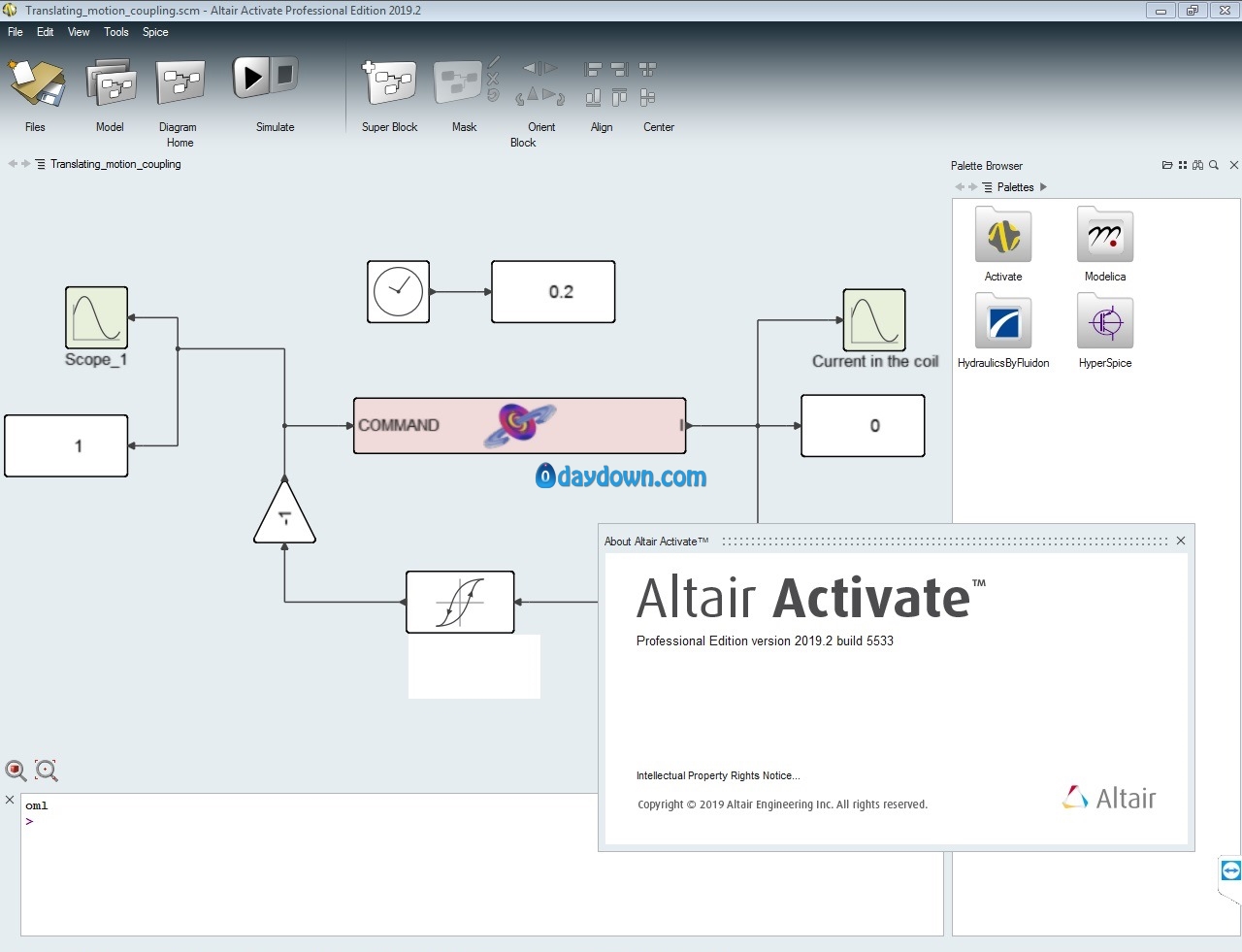Navigate diagram back with left arrow
The height and width of the screenshot is (952, 1242).
(x=13, y=164)
